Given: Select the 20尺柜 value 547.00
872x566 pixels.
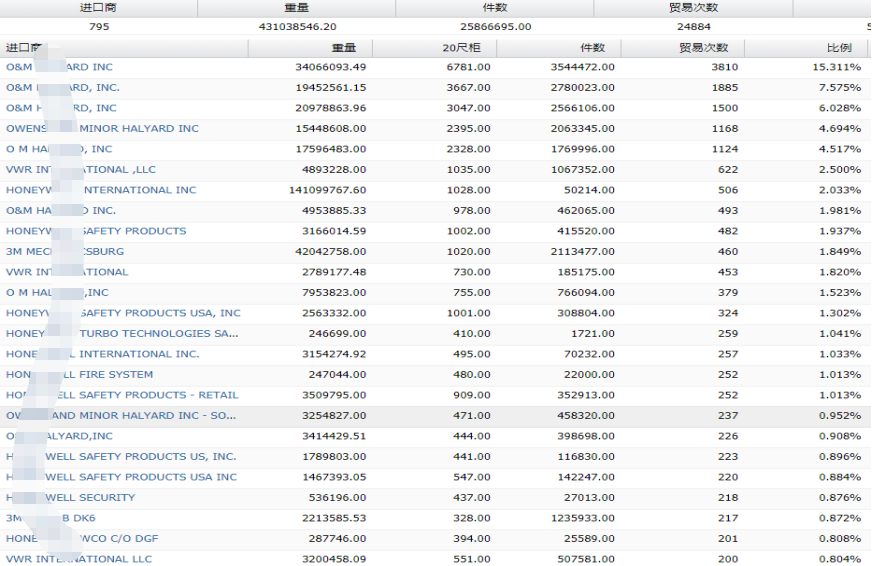Looking at the screenshot, I should pos(472,477).
